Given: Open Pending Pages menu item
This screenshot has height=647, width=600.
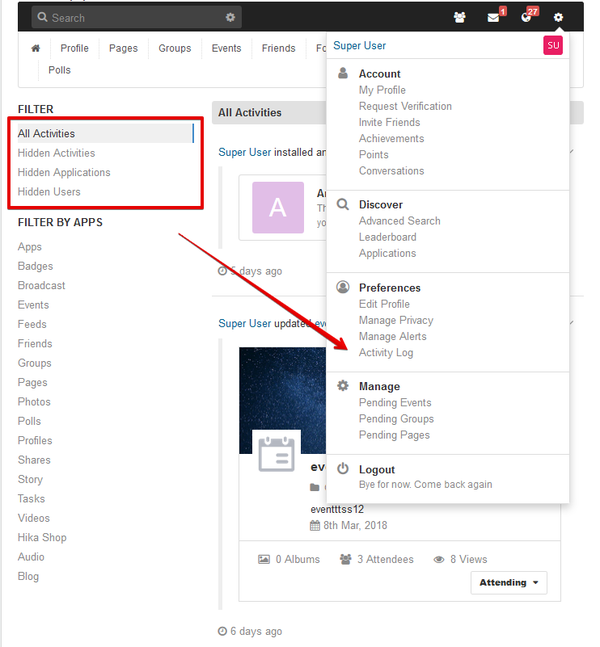Looking at the screenshot, I should pos(394,435).
